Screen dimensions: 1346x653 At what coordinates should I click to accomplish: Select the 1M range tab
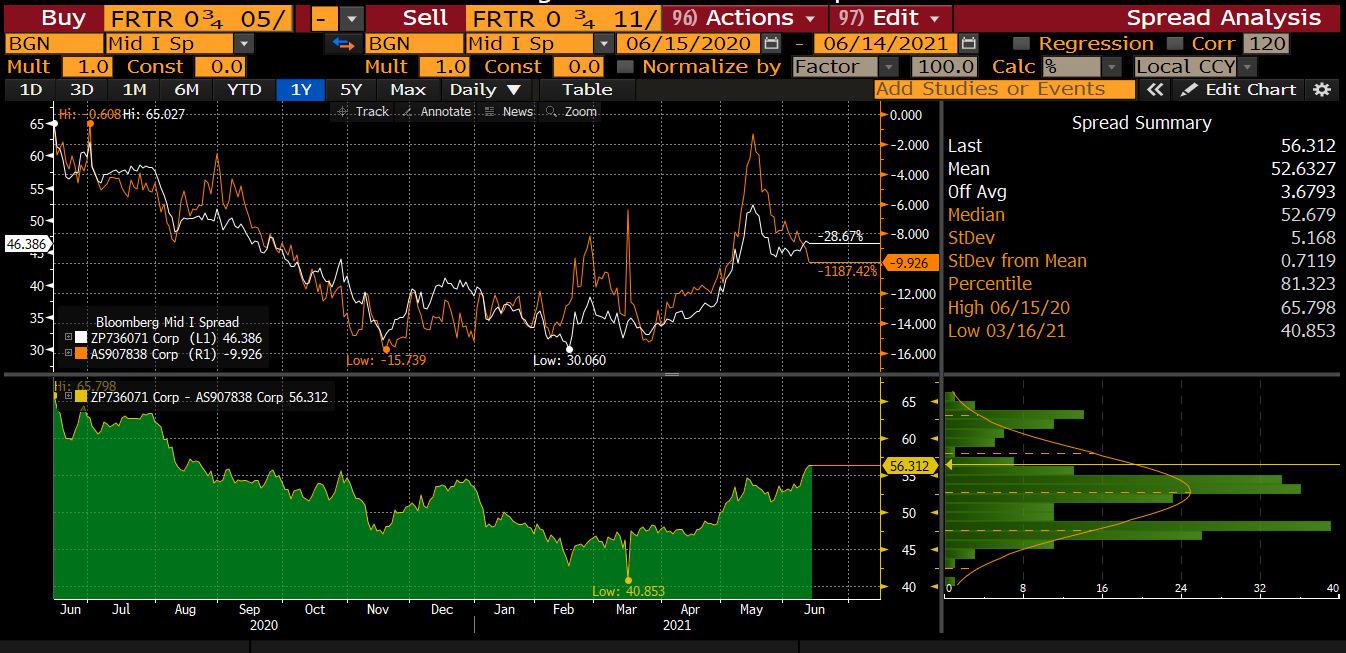pyautogui.click(x=134, y=89)
